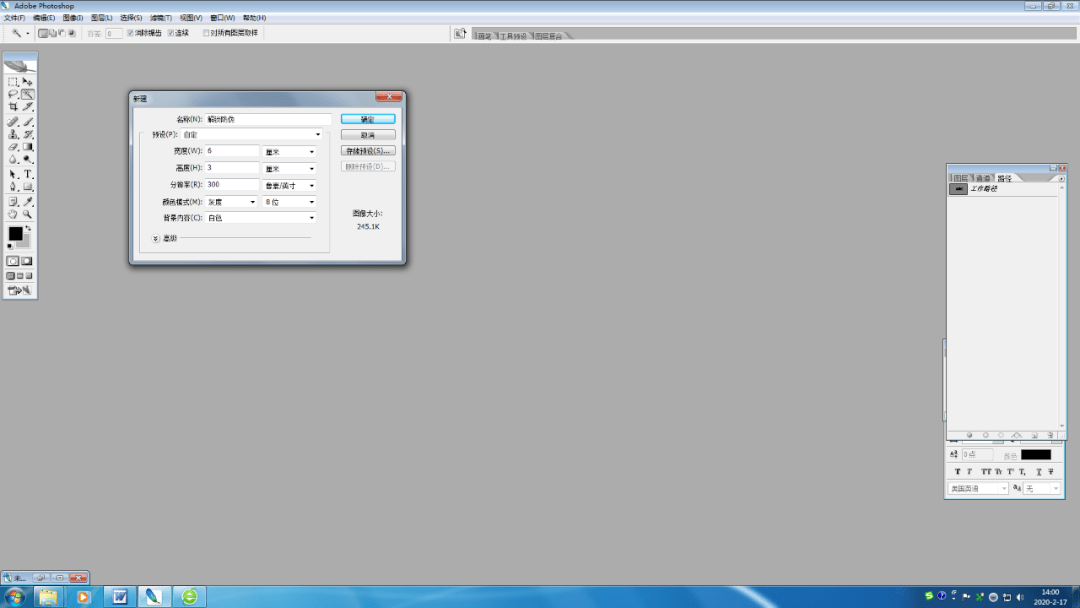Select the 工作路径 work path row
Image resolution: width=1080 pixels, height=608 pixels.
click(1002, 189)
